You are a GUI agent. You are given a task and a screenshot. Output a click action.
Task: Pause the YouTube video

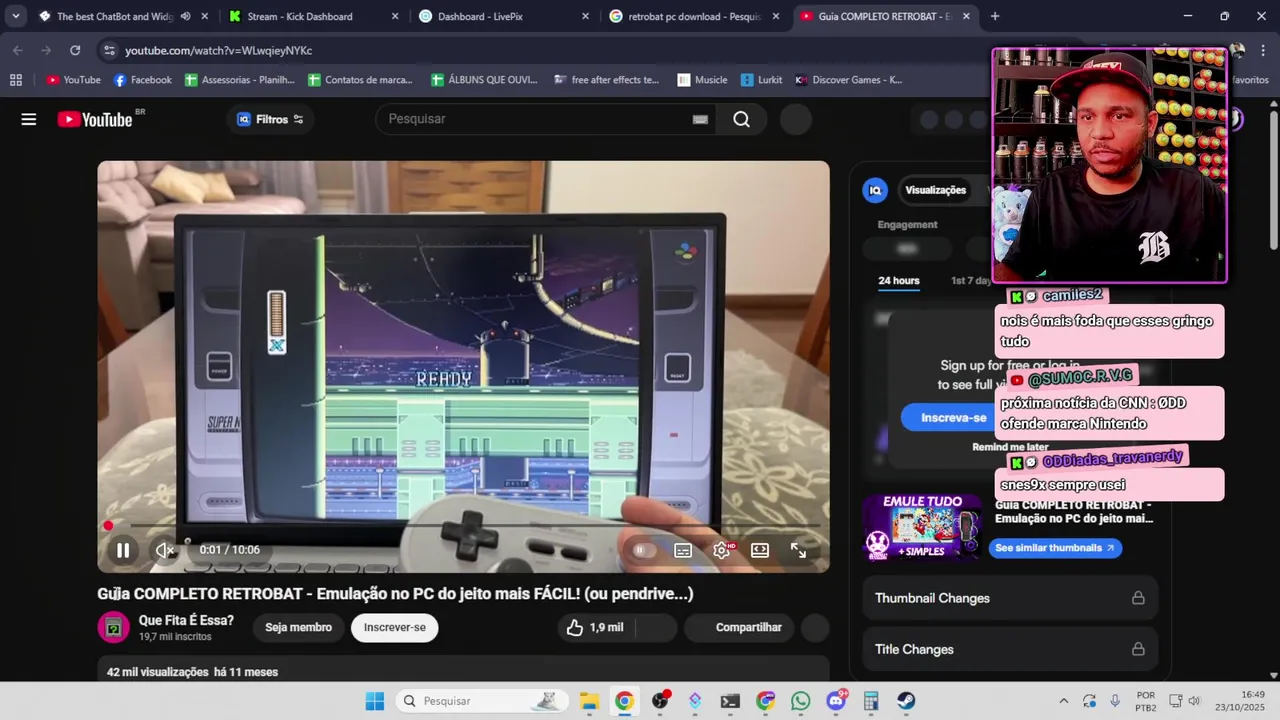pyautogui.click(x=123, y=550)
